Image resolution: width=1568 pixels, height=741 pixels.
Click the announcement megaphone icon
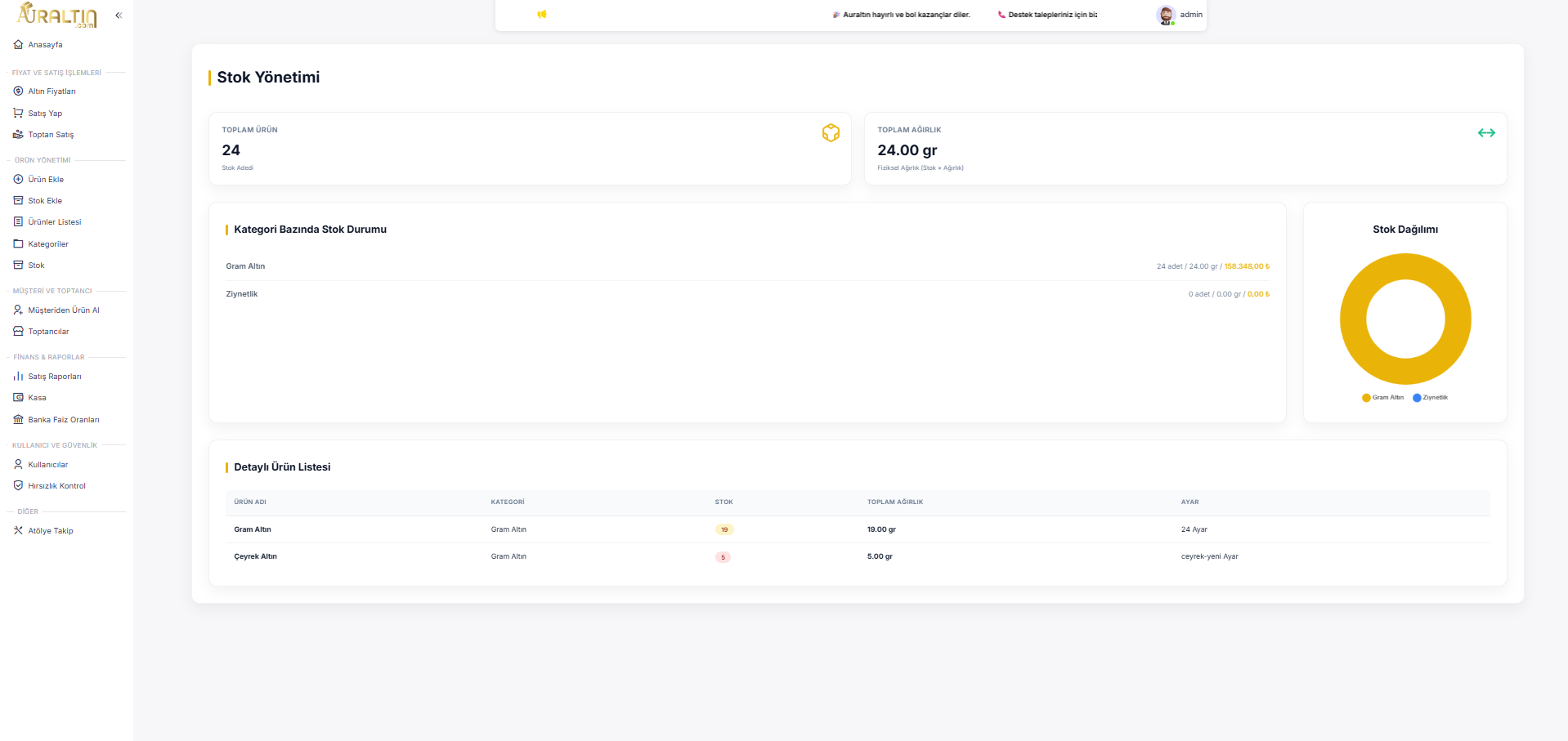541,15
